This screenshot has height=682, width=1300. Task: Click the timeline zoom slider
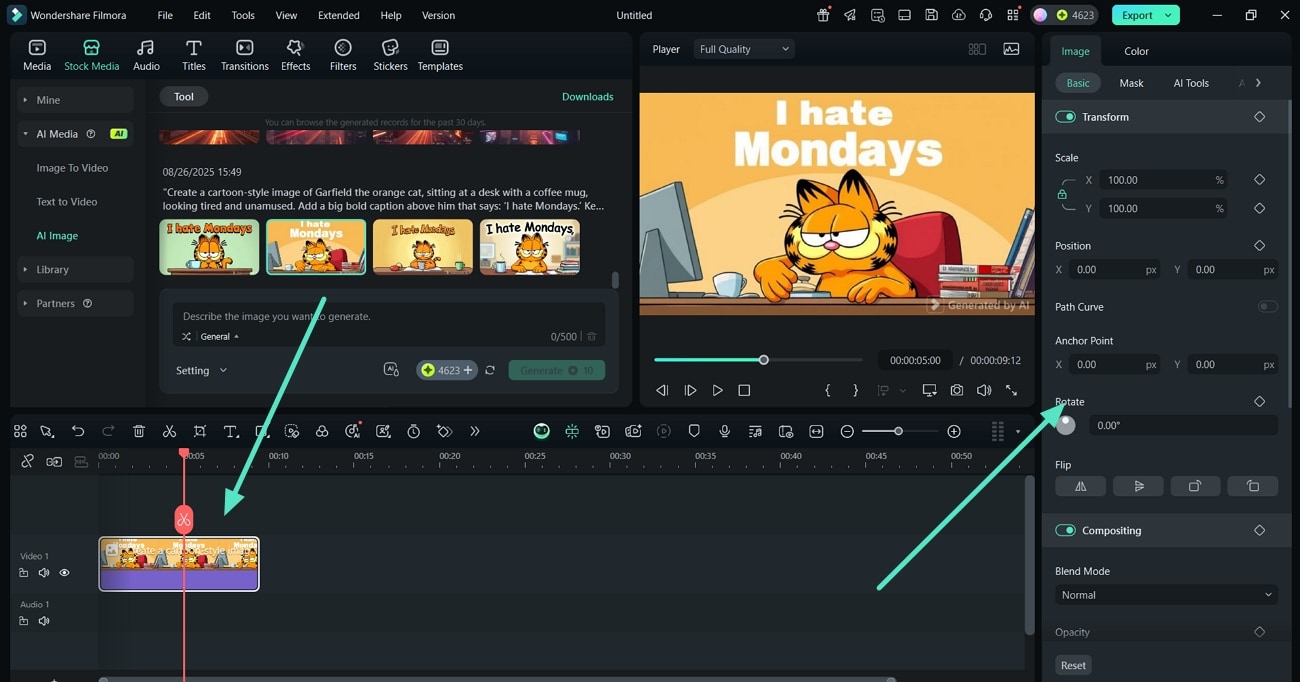click(x=898, y=431)
